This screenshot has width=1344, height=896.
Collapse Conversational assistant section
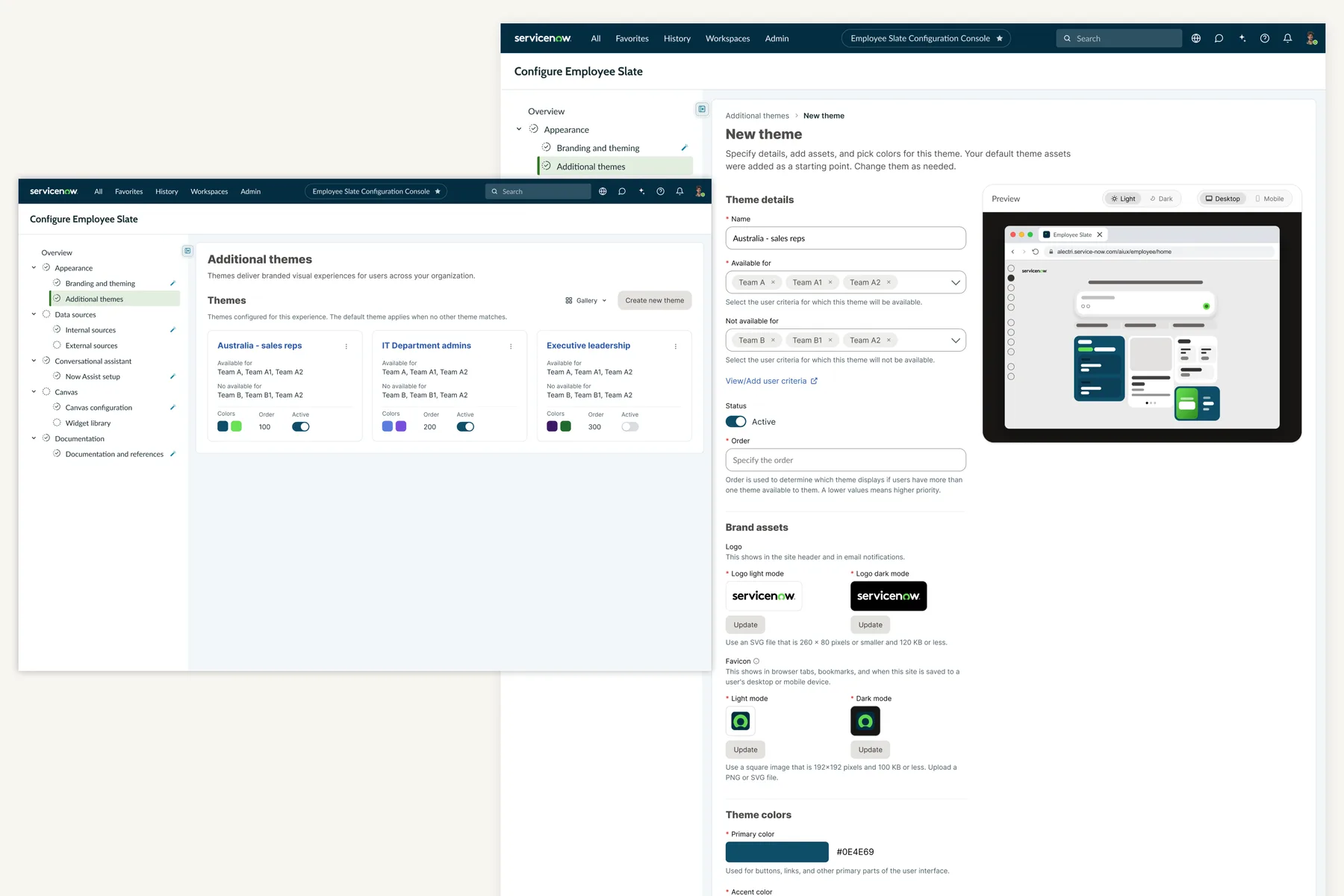pos(34,361)
